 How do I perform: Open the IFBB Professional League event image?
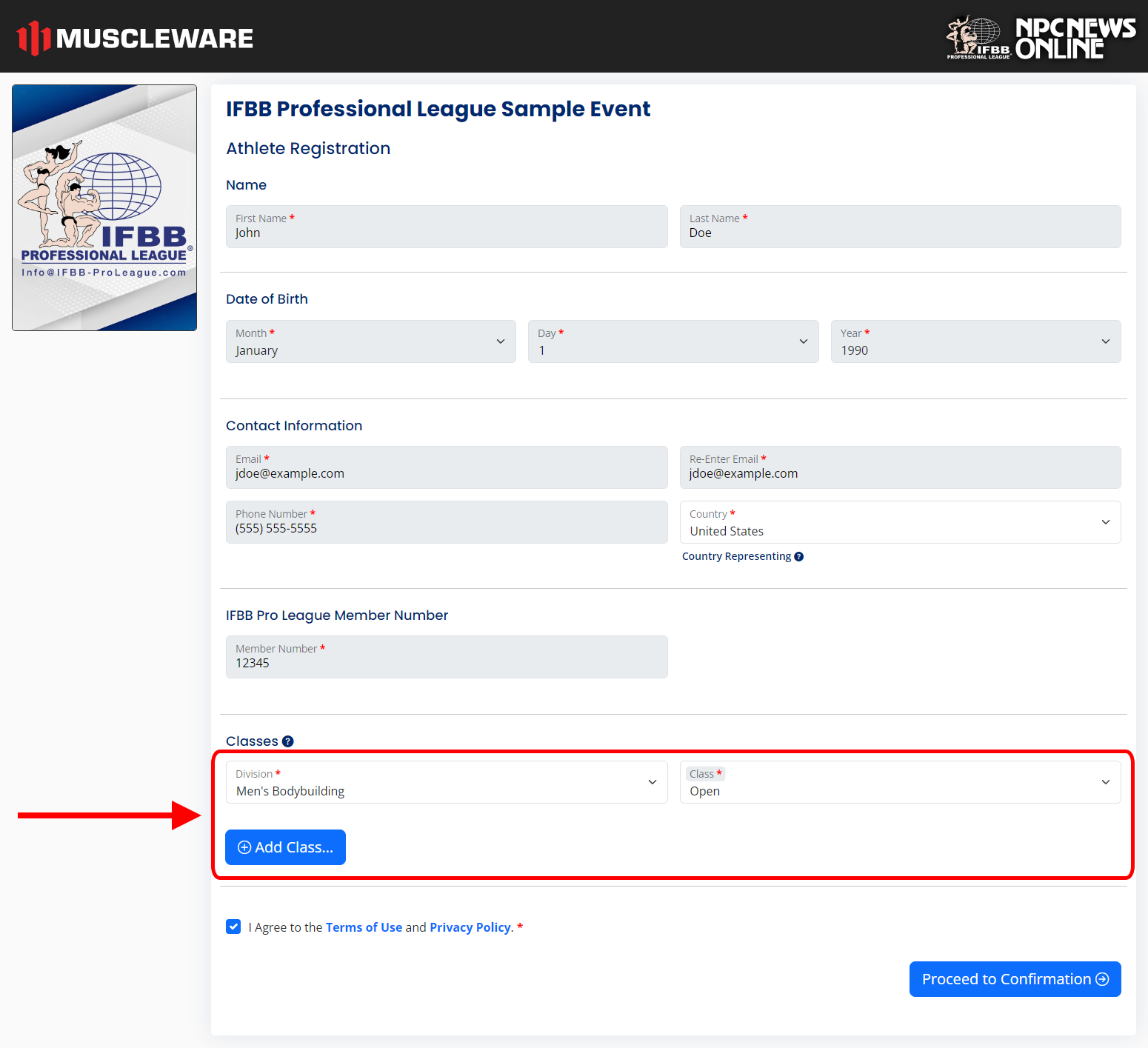104,207
